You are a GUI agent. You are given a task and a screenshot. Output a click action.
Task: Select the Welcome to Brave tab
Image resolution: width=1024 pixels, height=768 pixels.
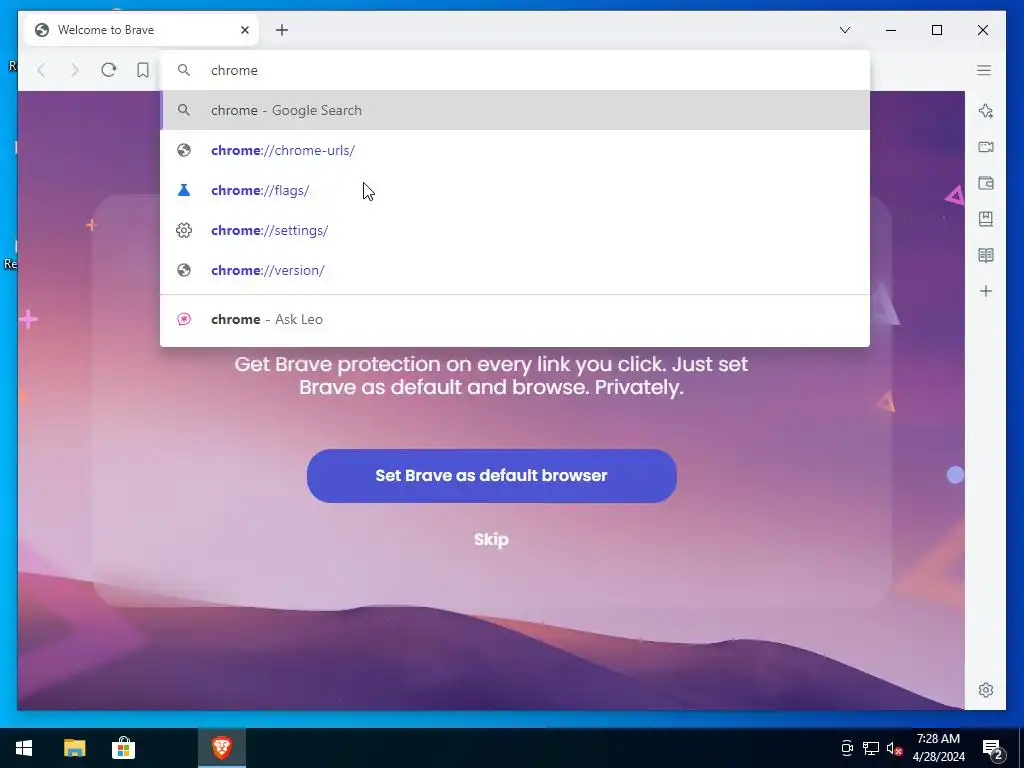(x=142, y=30)
